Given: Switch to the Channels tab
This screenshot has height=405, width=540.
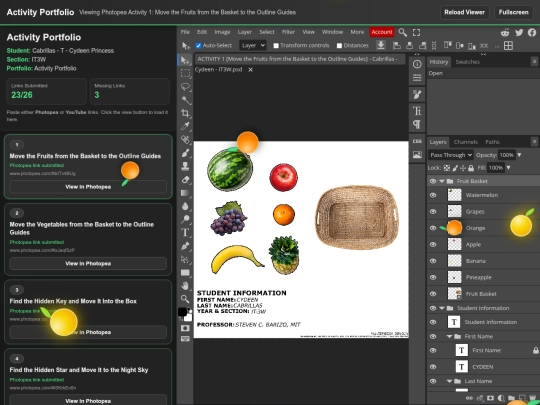Looking at the screenshot, I should coord(465,142).
